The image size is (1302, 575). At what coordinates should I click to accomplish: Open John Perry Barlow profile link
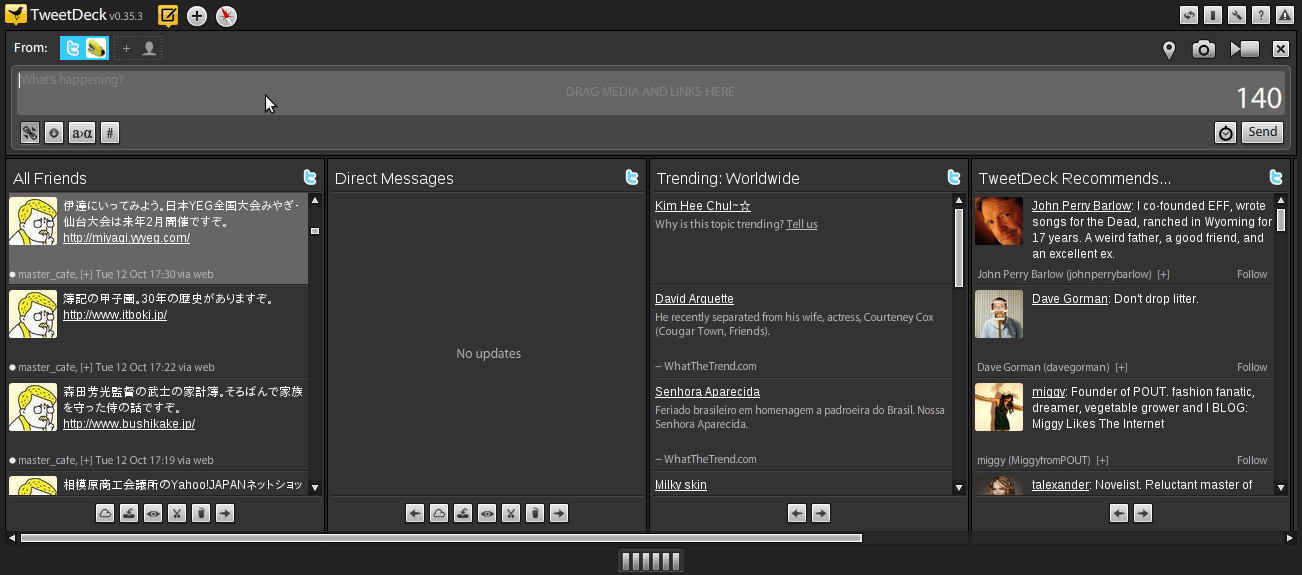[x=1081, y=206]
